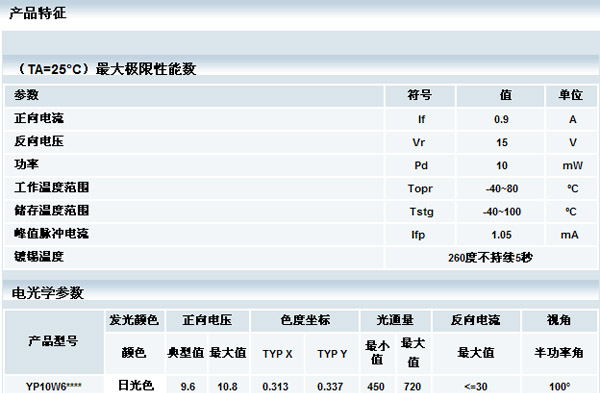The image size is (600, 393).
Task: Click the 符号 column header
Action: coord(419,95)
